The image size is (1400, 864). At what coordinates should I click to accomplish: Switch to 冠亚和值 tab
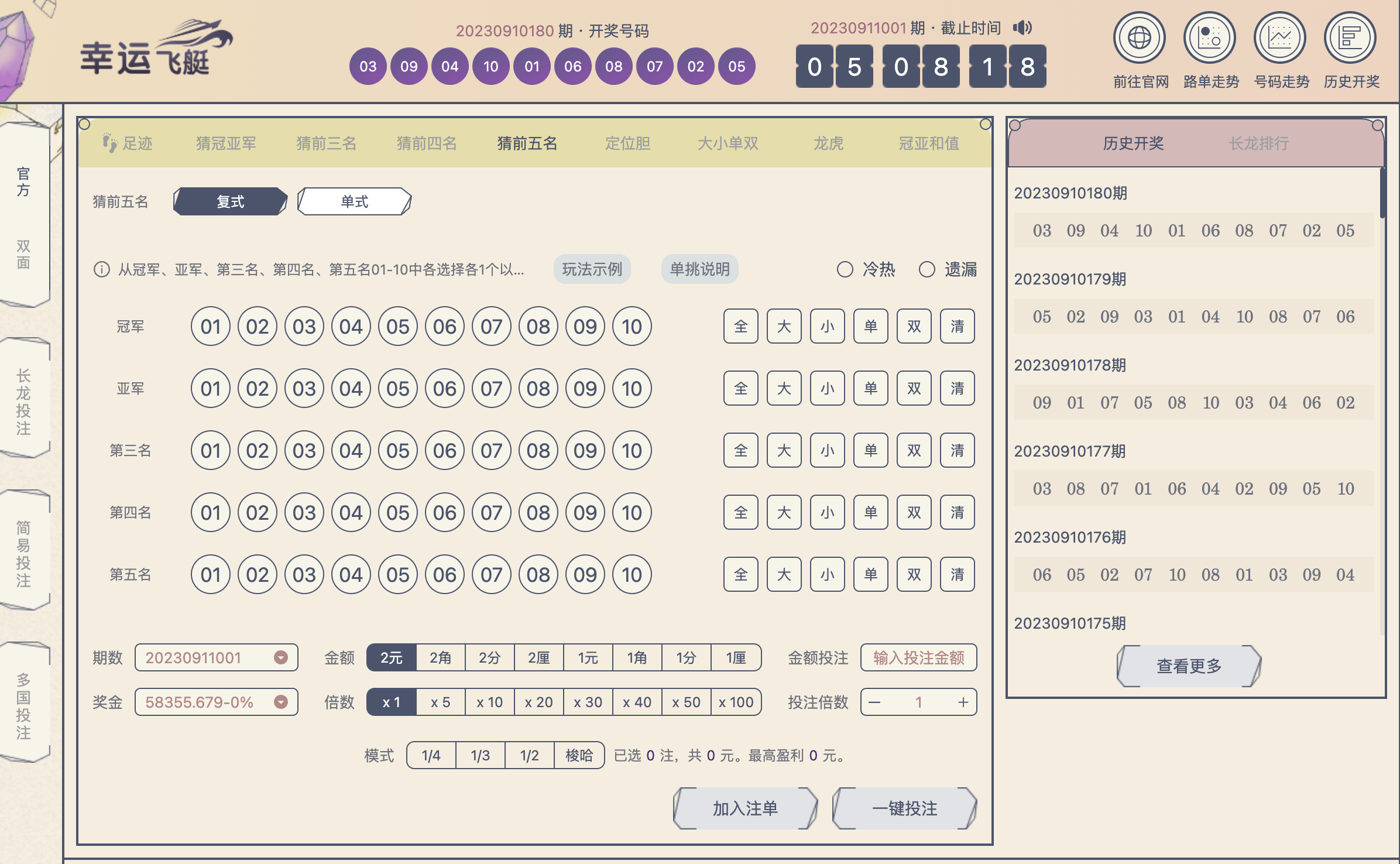pos(929,143)
